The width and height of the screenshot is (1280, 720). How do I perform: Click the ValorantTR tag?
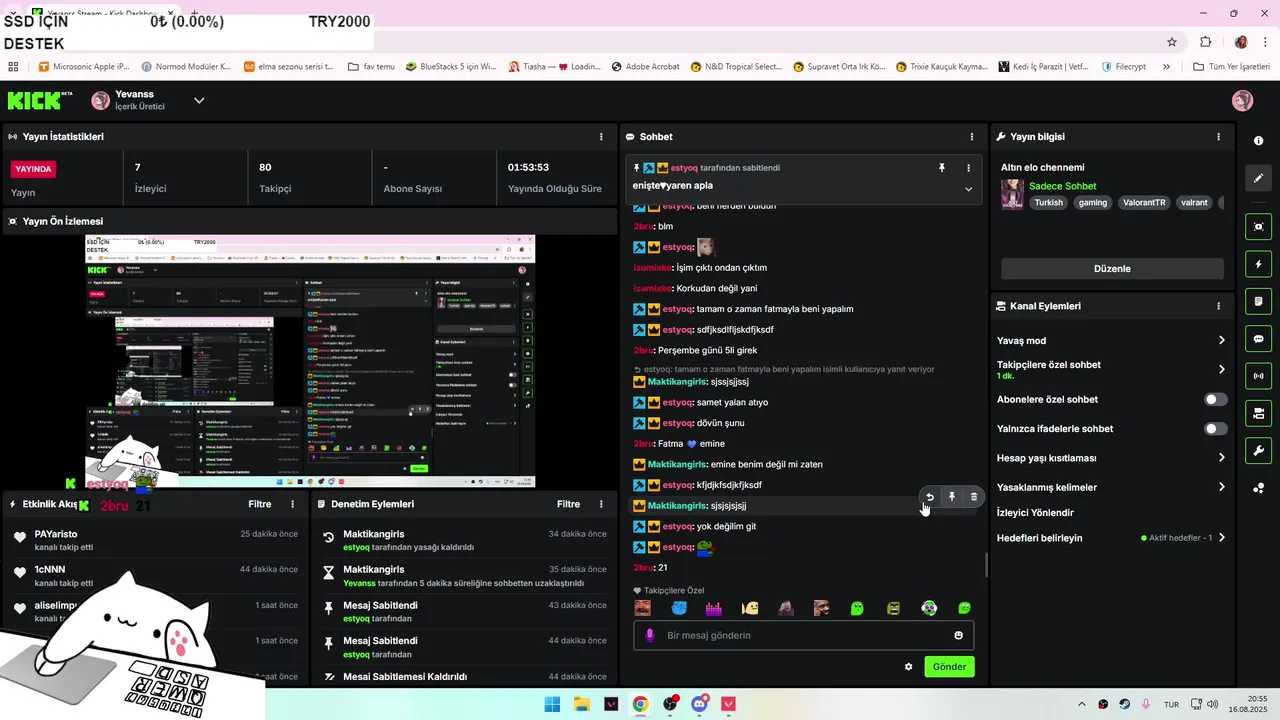pyautogui.click(x=1144, y=202)
